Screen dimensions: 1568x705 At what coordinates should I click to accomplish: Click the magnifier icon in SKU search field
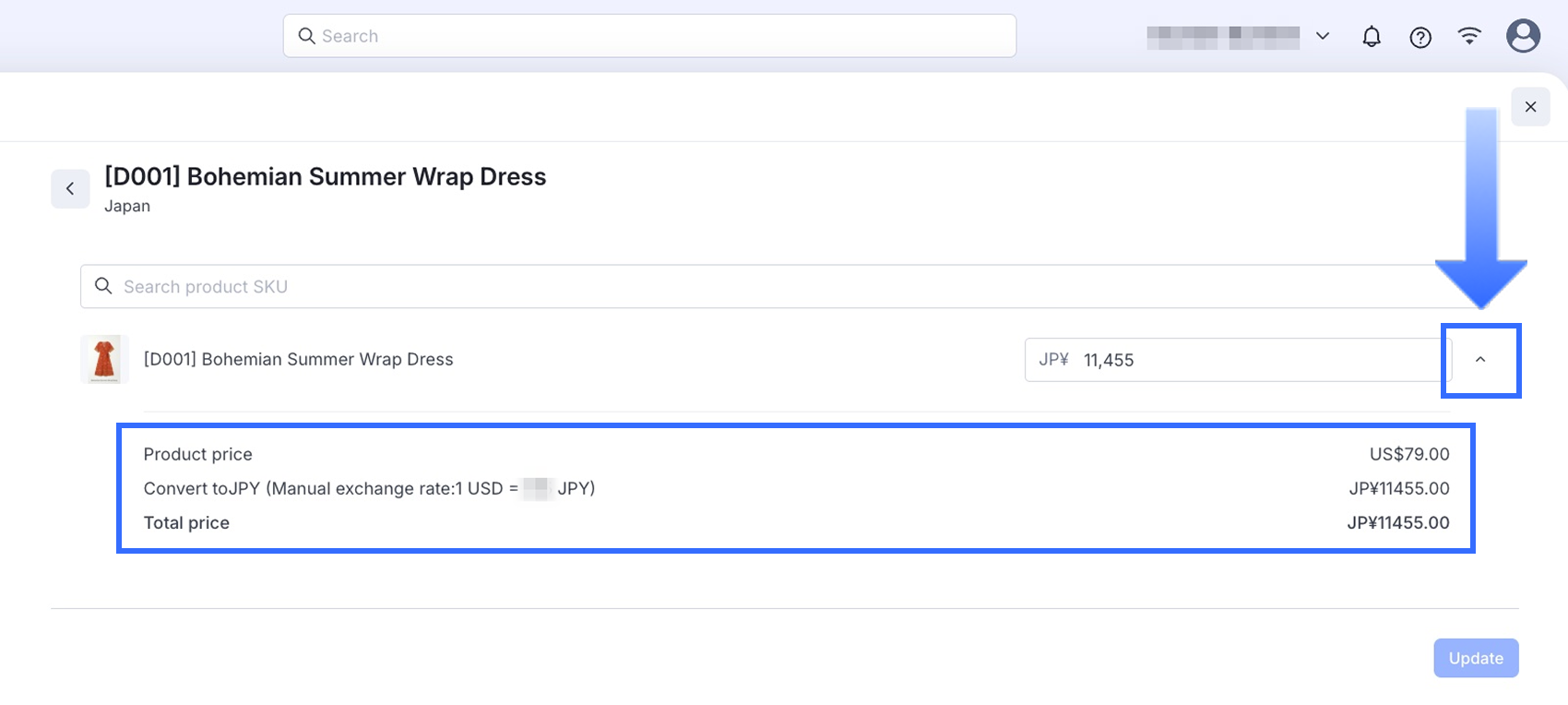click(103, 286)
